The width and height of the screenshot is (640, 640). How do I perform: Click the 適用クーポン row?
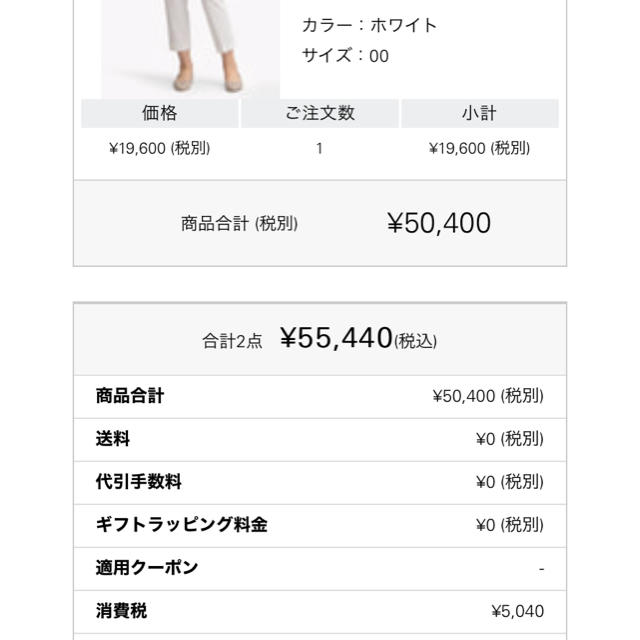320,569
